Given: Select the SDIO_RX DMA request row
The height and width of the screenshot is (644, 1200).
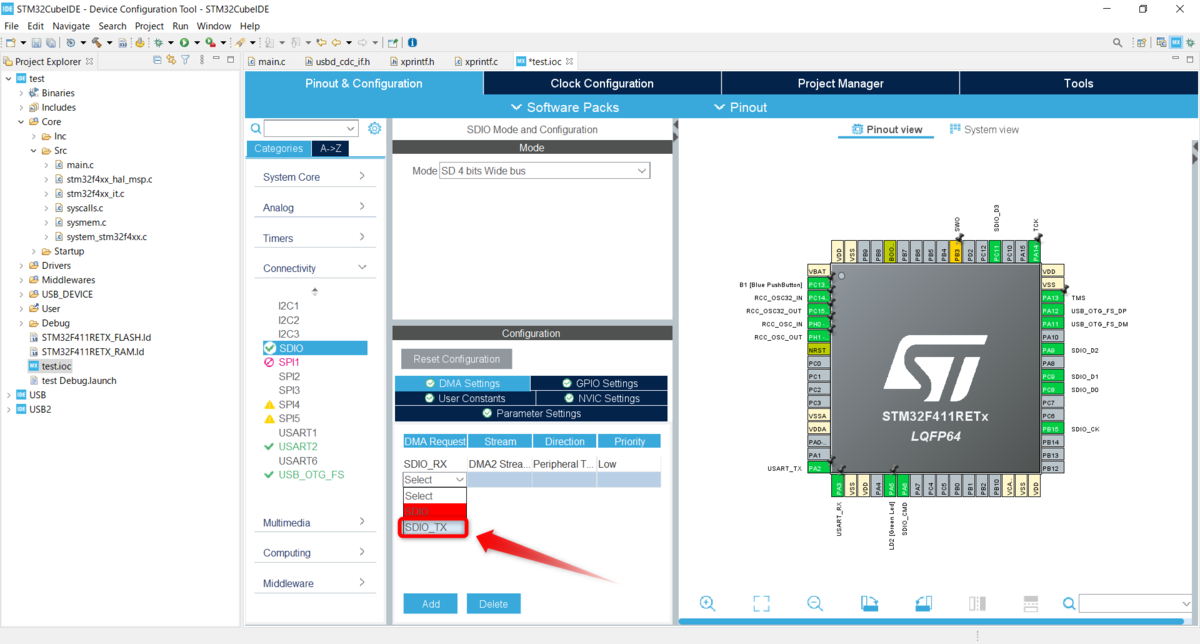Looking at the screenshot, I should 531,464.
